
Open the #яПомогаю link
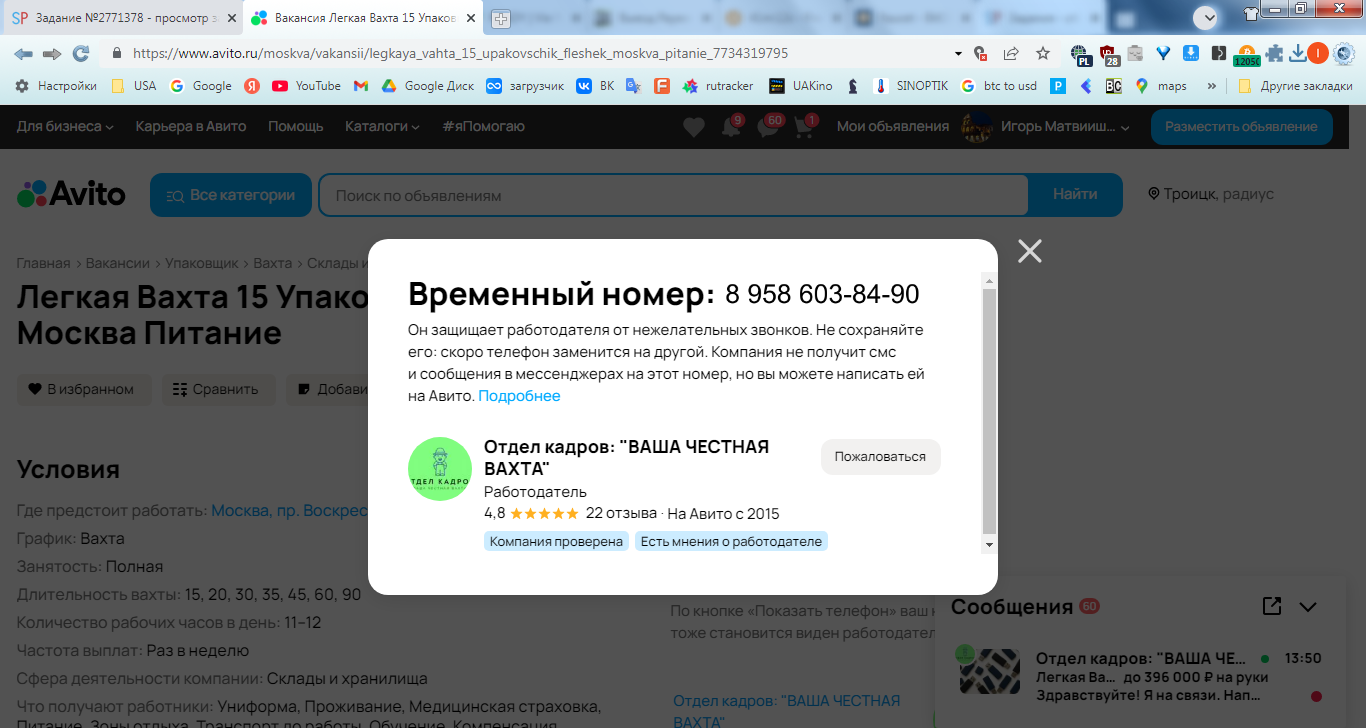[483, 126]
